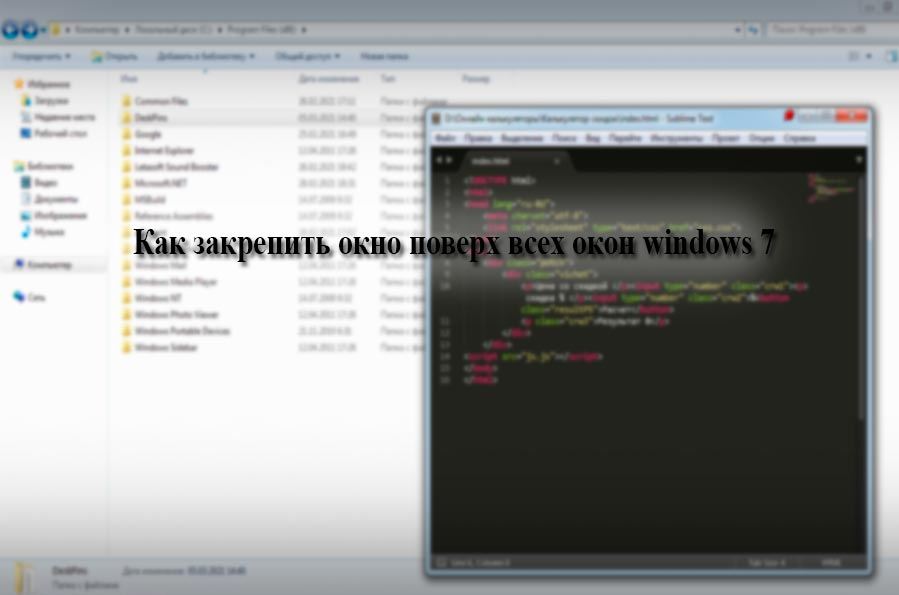Sort by the Тип column header
Image resolution: width=899 pixels, height=595 pixels.
click(388, 79)
